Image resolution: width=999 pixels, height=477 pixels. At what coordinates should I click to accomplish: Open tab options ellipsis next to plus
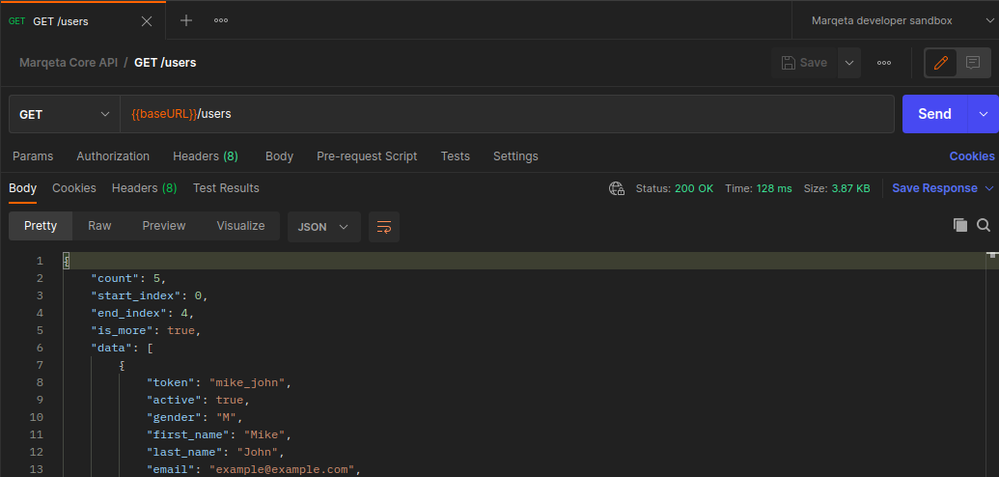(x=221, y=20)
